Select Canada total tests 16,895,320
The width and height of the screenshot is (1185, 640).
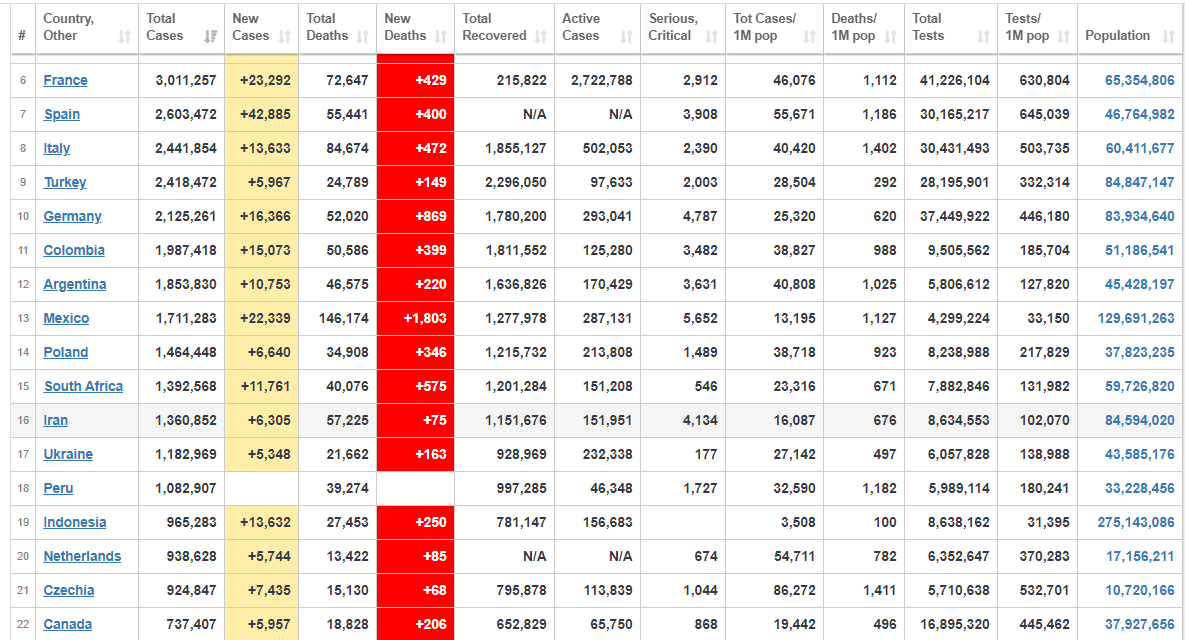click(954, 624)
